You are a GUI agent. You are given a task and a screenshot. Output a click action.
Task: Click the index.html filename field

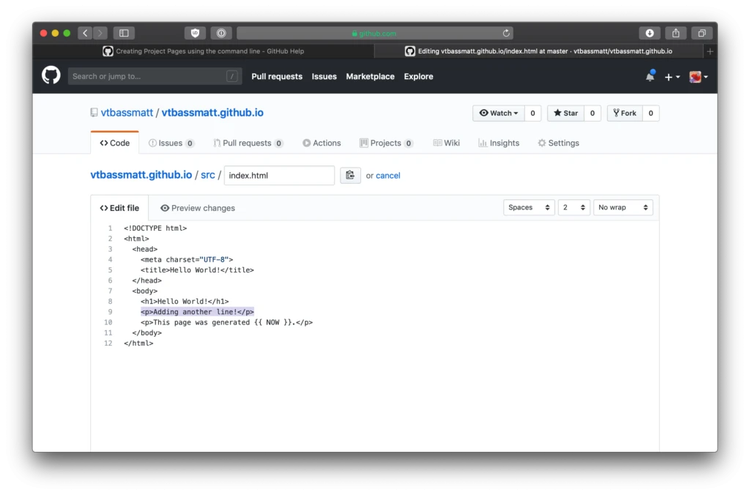pyautogui.click(x=279, y=175)
